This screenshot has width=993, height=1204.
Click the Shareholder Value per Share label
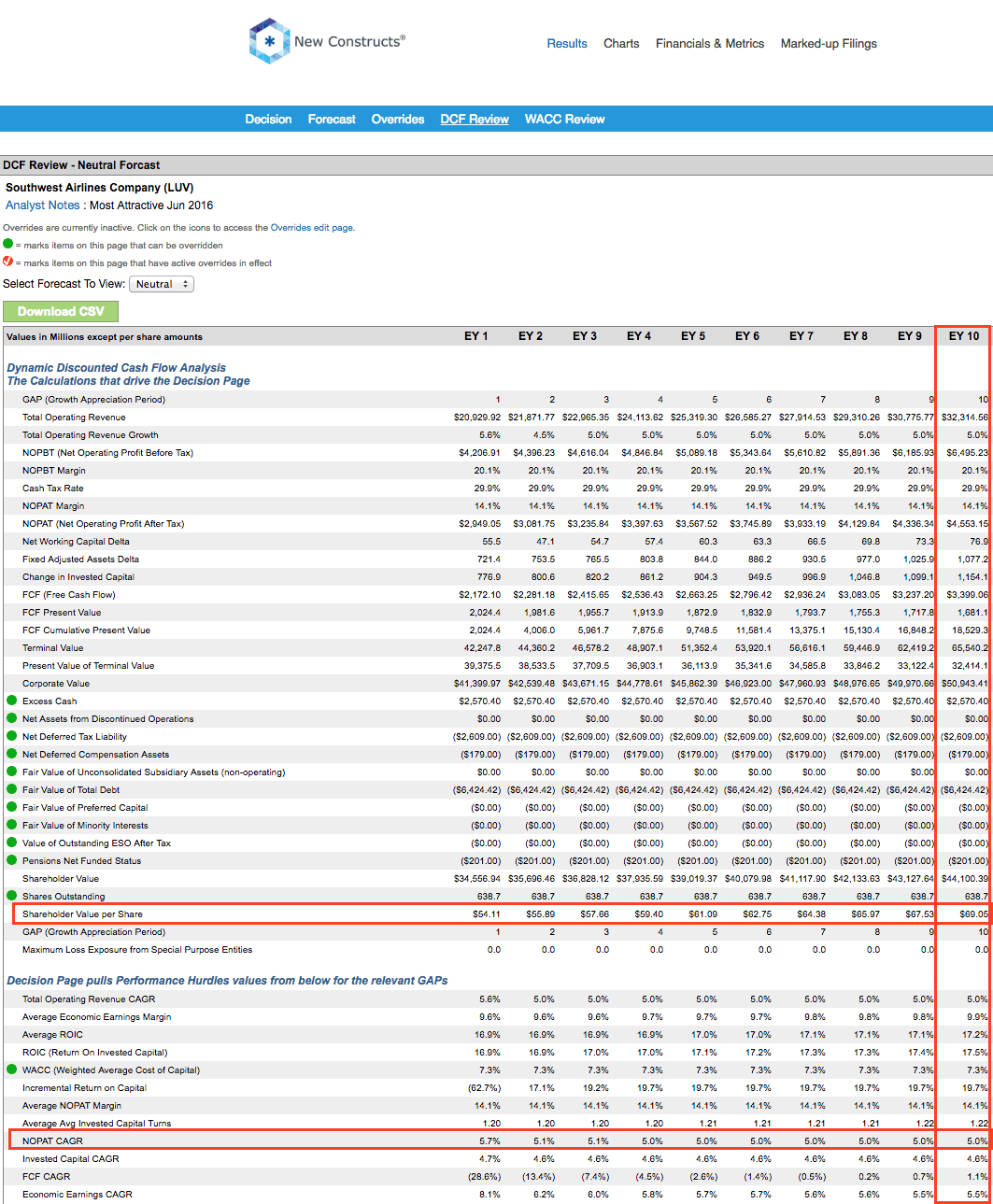pos(82,914)
